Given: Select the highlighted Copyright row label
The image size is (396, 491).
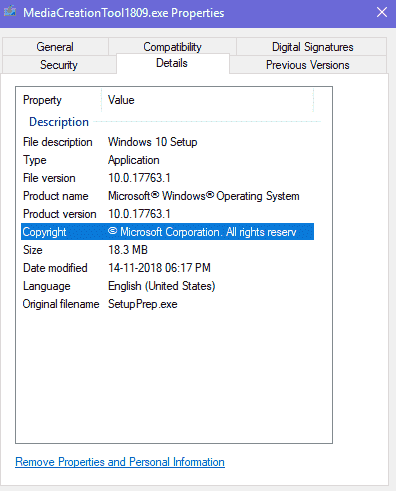Looking at the screenshot, I should pos(44,232).
